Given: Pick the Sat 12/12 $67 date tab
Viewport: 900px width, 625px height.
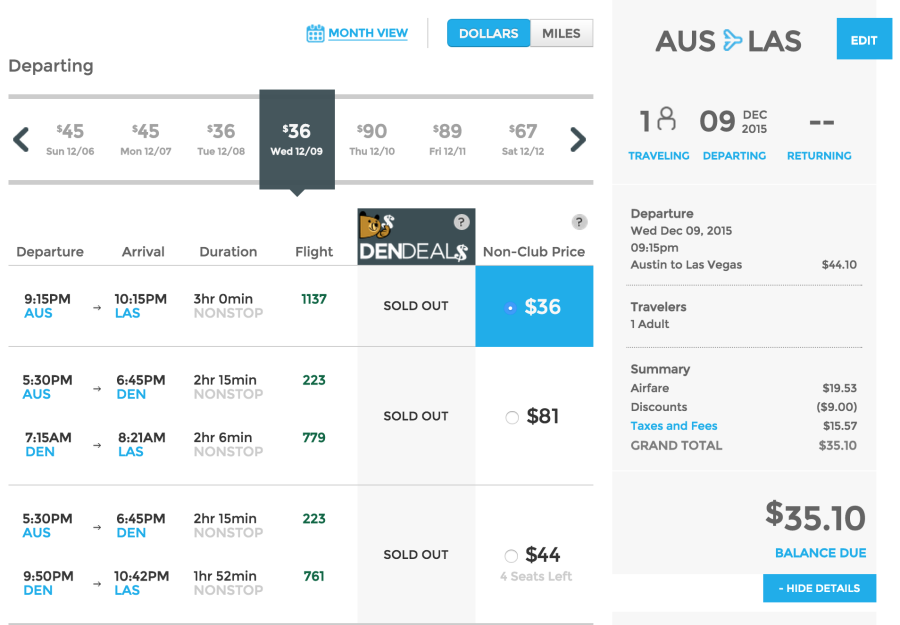Looking at the screenshot, I should tap(523, 140).
